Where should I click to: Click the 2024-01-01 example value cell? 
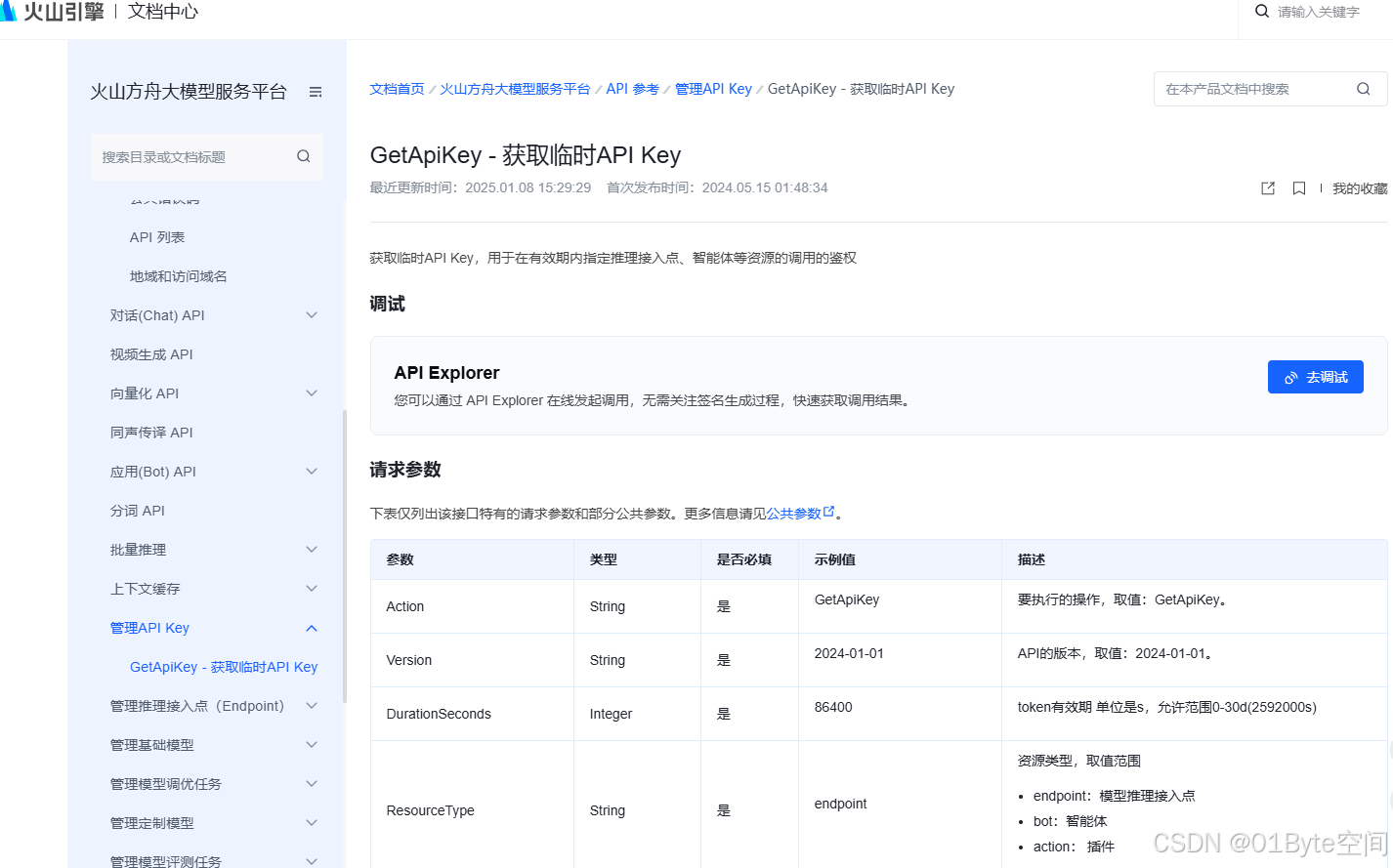click(900, 660)
